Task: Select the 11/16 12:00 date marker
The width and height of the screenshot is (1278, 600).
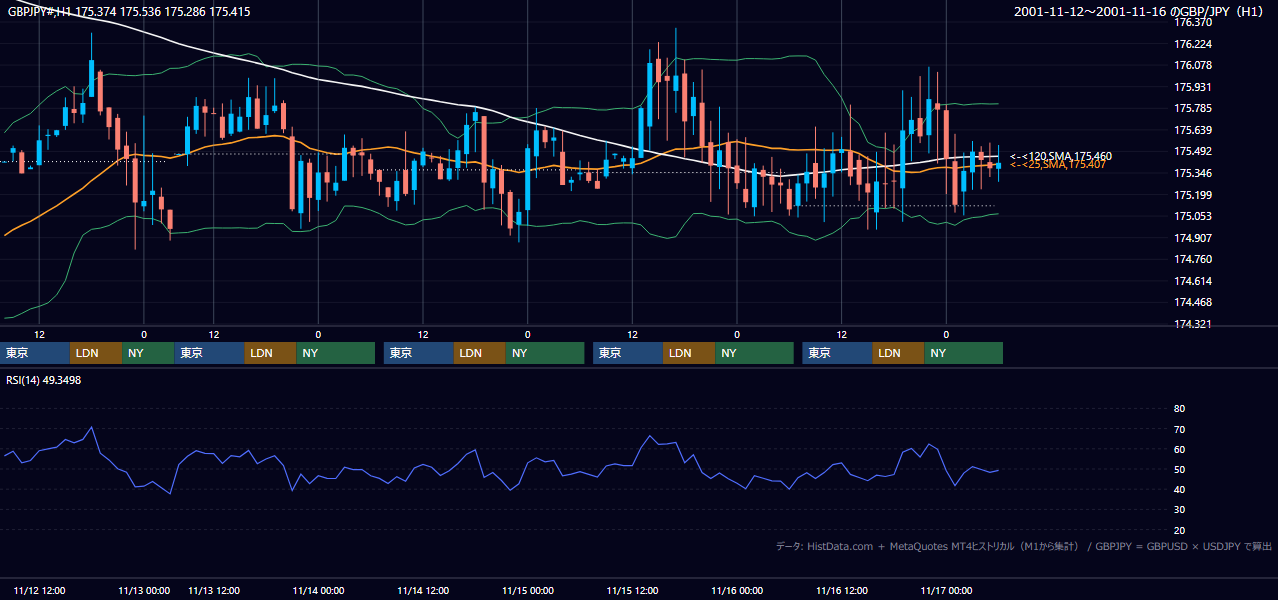Action: click(x=842, y=591)
